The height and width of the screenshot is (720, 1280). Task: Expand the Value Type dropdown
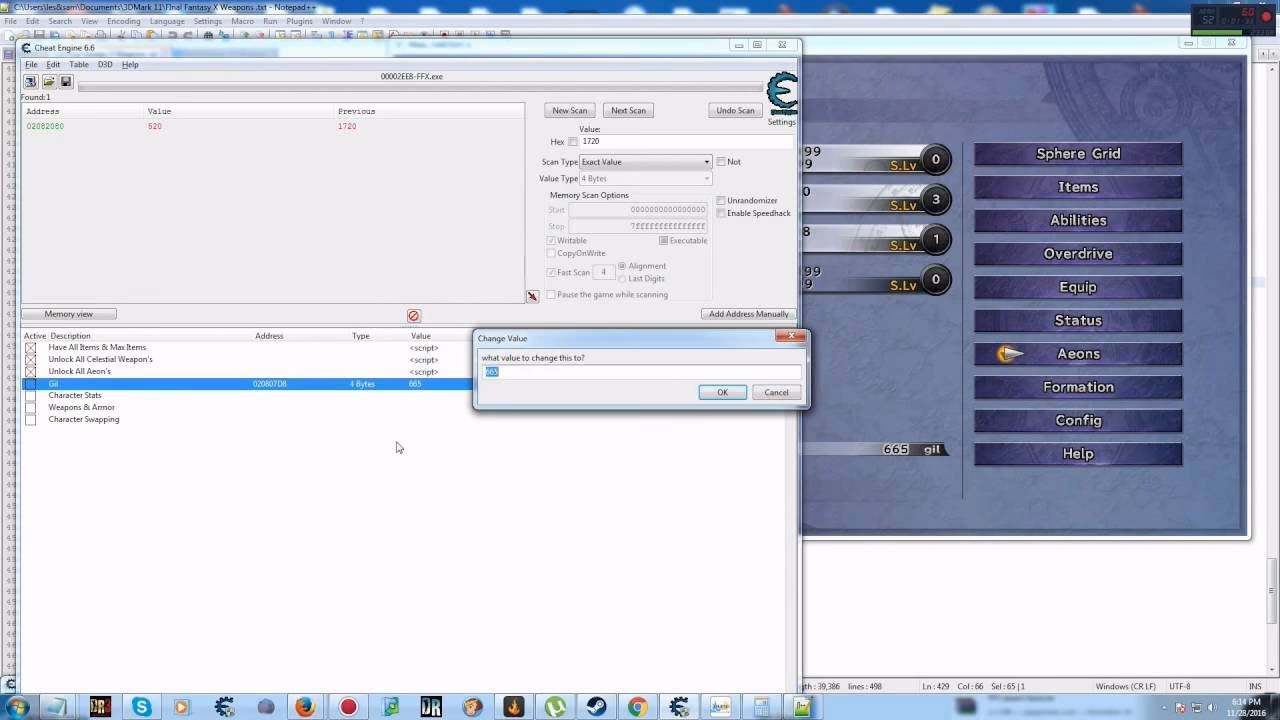coord(646,179)
